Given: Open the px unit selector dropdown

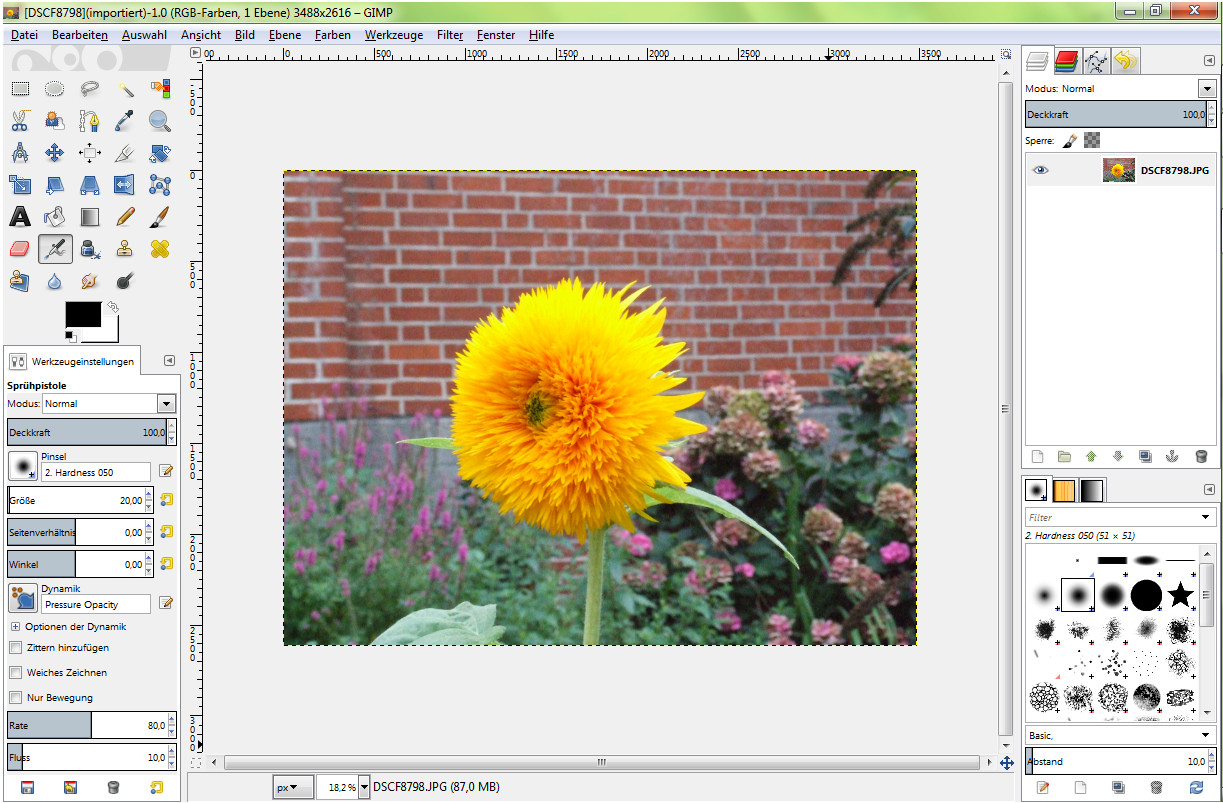Looking at the screenshot, I should click(293, 787).
